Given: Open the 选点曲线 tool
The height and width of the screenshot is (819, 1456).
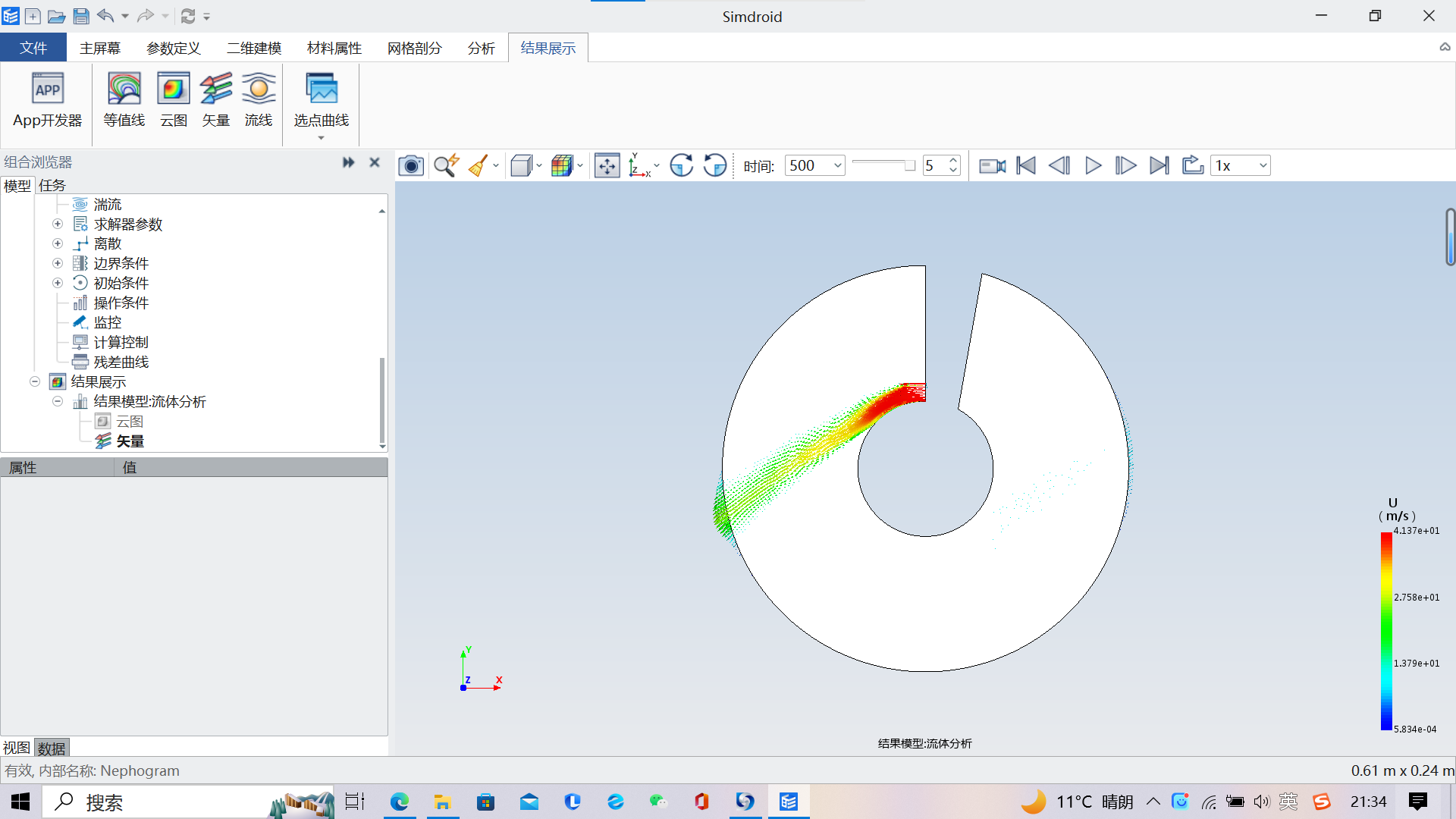Looking at the screenshot, I should (322, 101).
